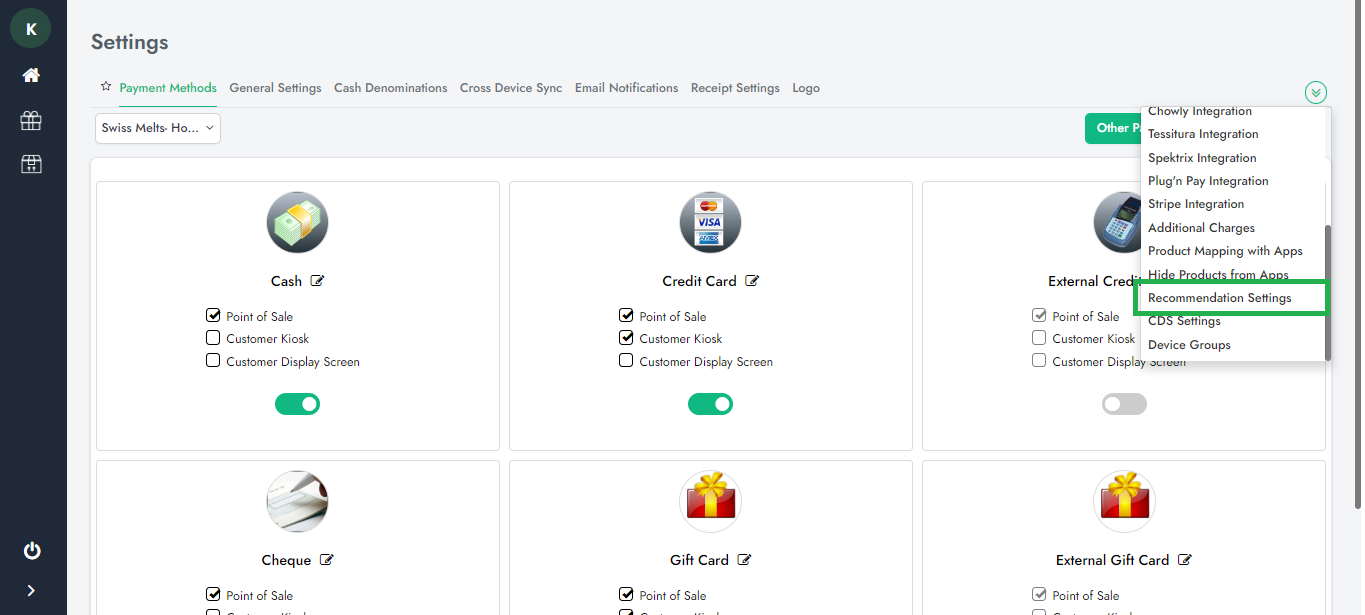Open the gift box sidebar icon
Viewport: 1365px width, 615px height.
pos(31,120)
